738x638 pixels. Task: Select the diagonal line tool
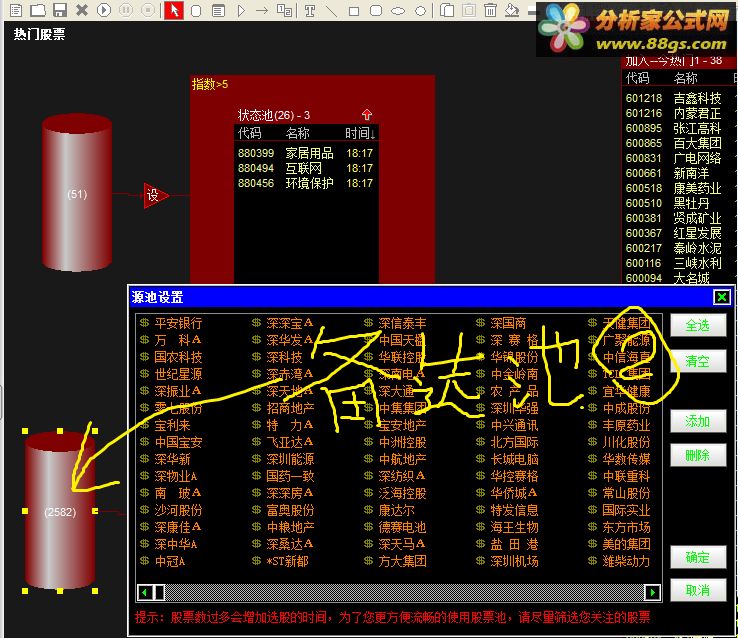[331, 11]
